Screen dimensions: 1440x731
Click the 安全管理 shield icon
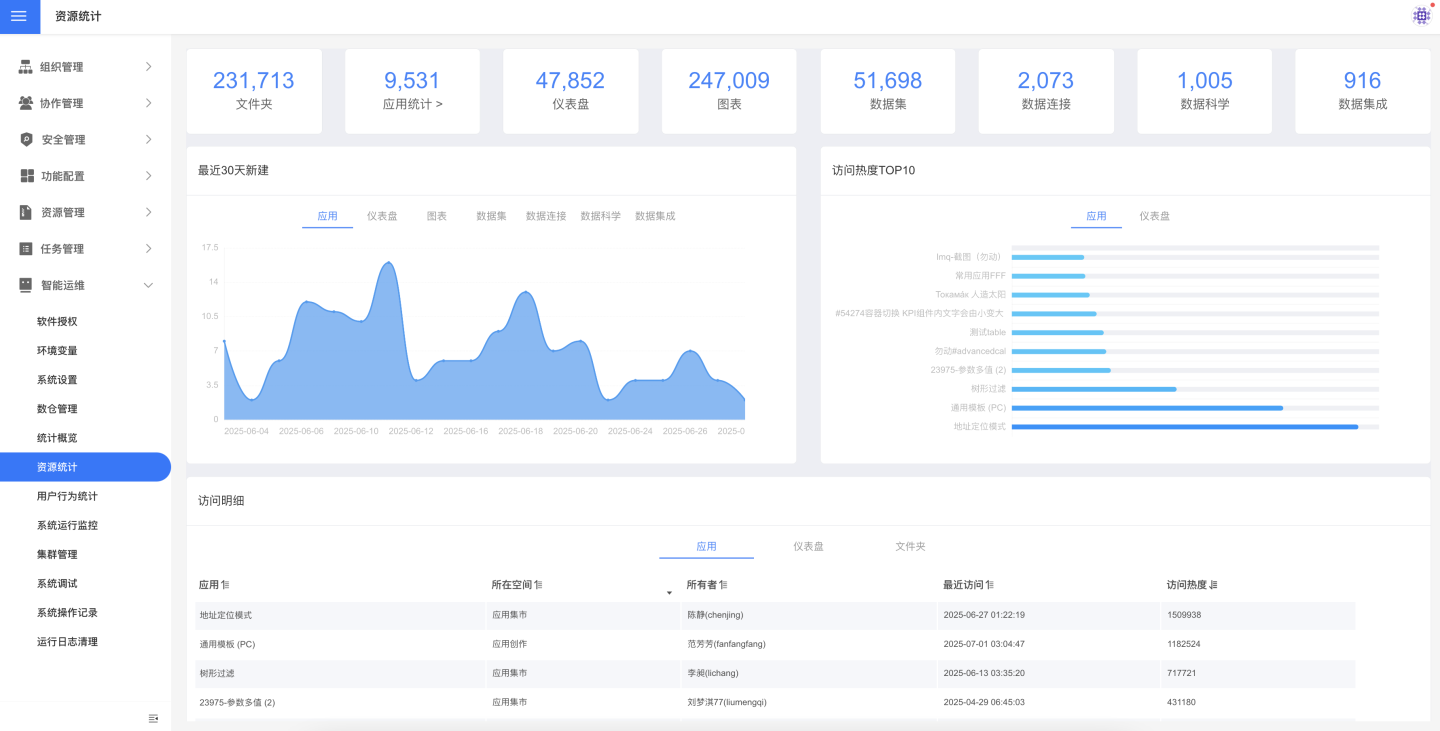point(26,140)
